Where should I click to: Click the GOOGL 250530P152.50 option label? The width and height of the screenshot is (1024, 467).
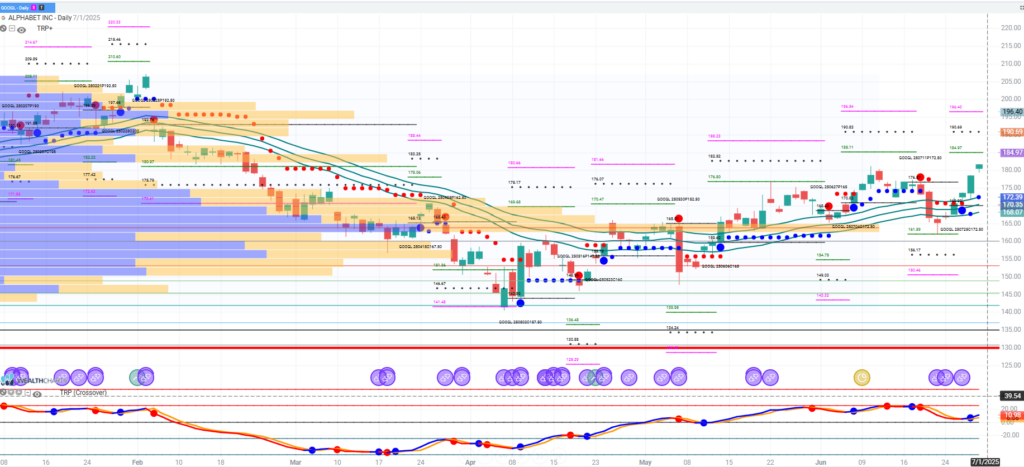coord(678,199)
